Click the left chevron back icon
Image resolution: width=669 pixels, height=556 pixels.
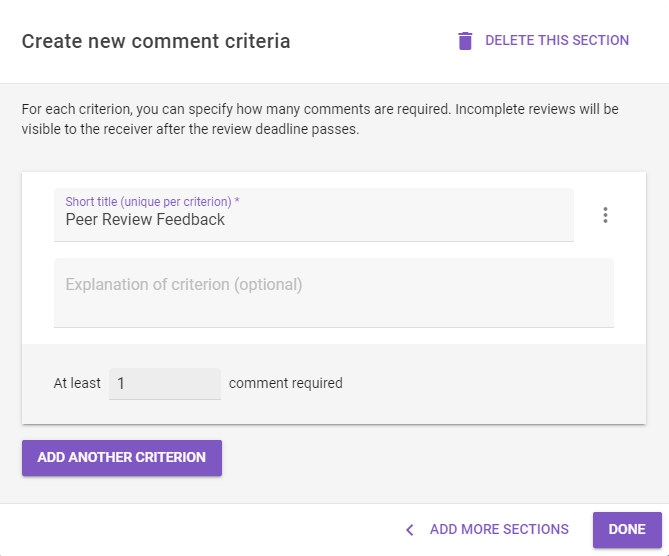click(x=410, y=530)
